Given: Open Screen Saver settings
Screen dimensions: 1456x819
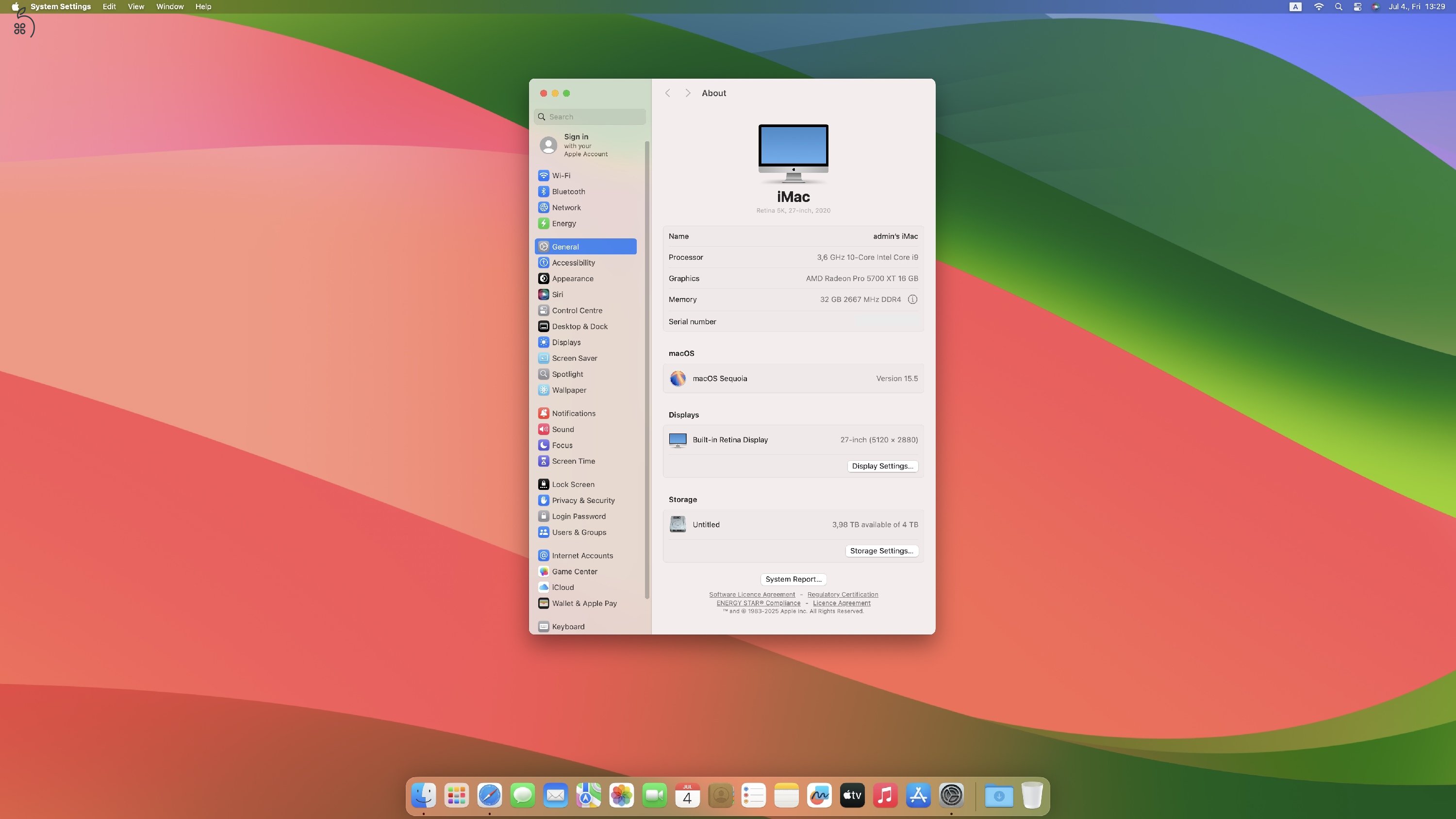Looking at the screenshot, I should pyautogui.click(x=585, y=358).
